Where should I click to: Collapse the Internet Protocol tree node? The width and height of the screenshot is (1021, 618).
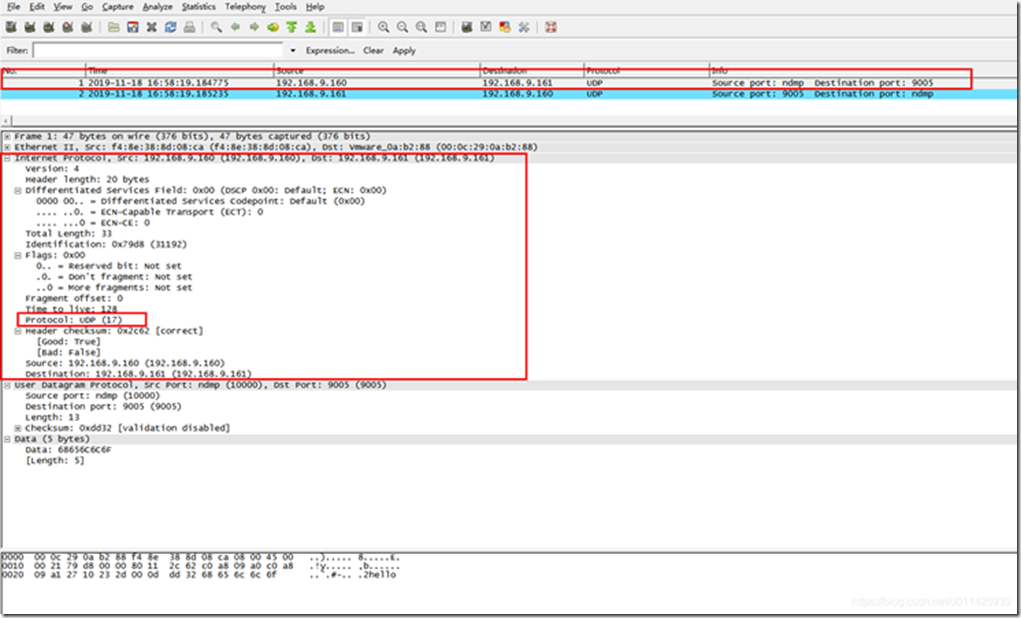7,158
